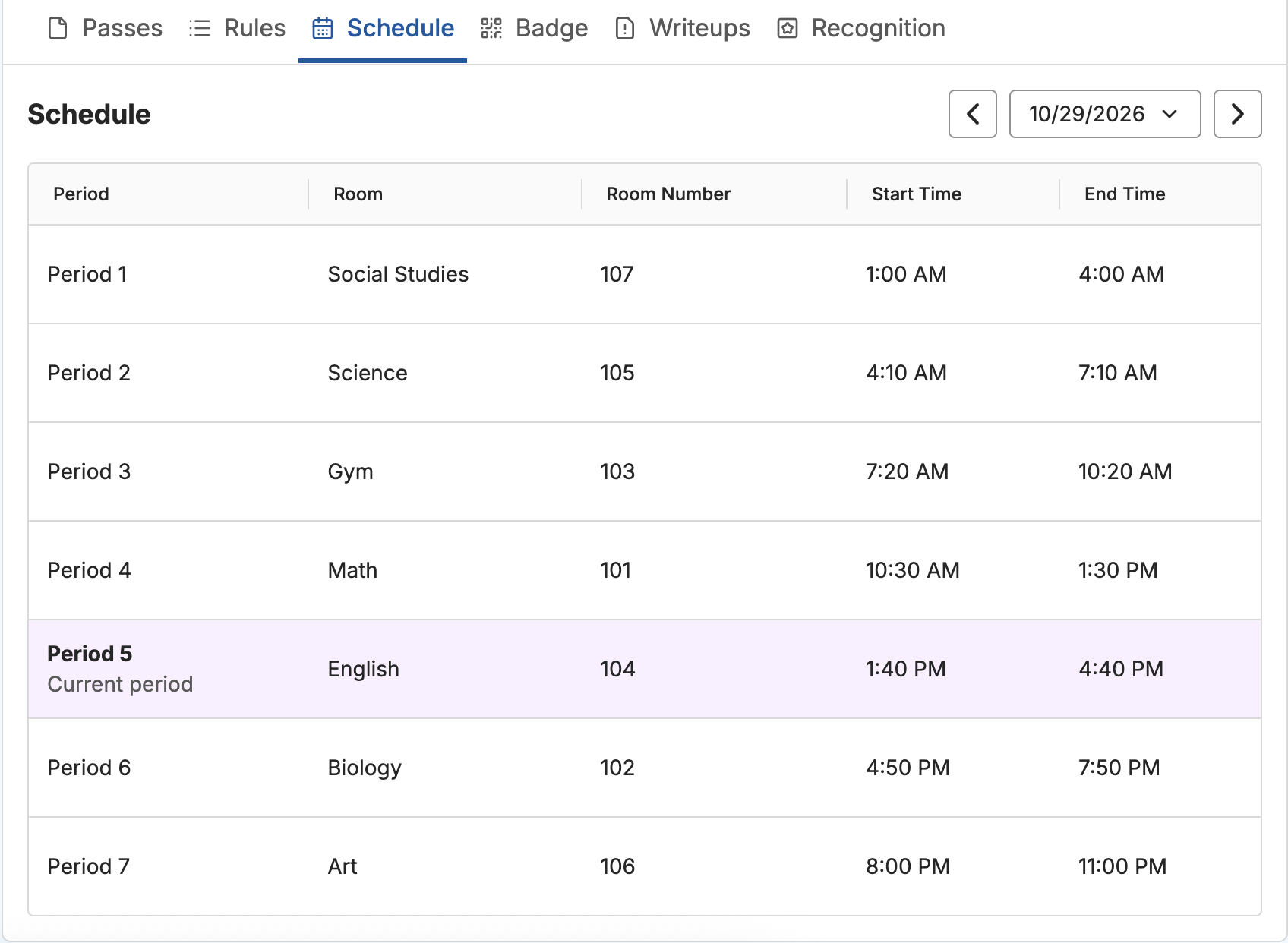Viewport: 1288px width, 943px height.
Task: Click the 7:10 AM end time
Action: [1118, 373]
